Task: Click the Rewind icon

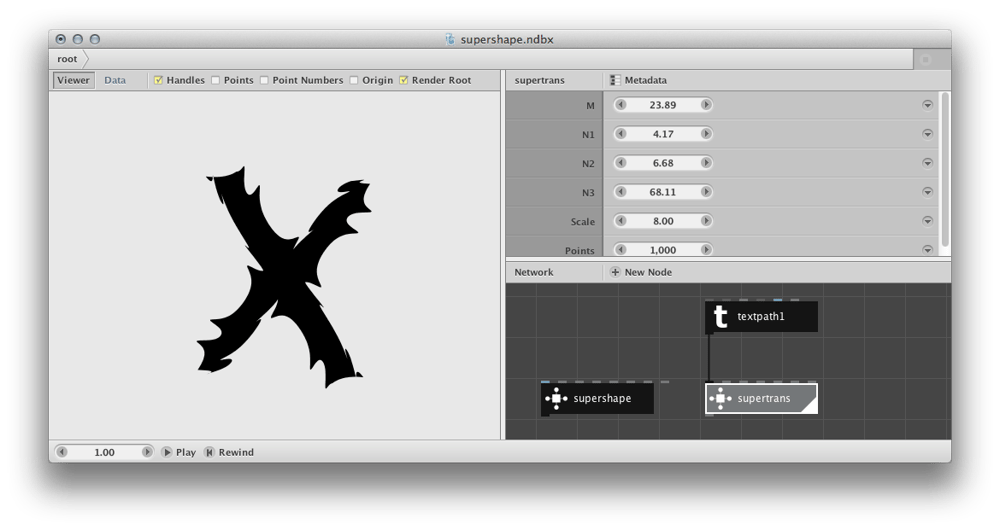Action: click(209, 452)
